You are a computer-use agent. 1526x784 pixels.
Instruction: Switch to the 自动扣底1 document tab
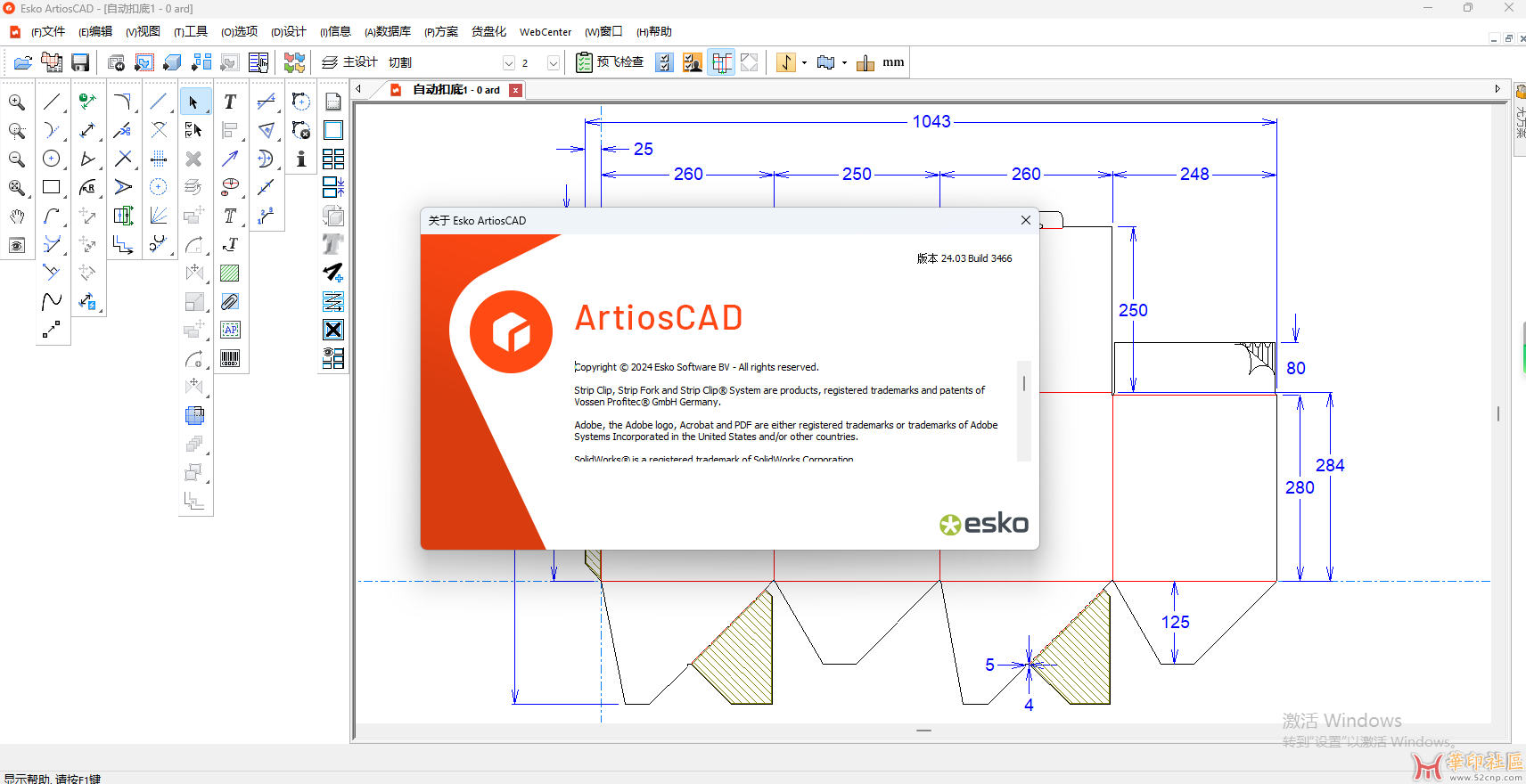(455, 90)
